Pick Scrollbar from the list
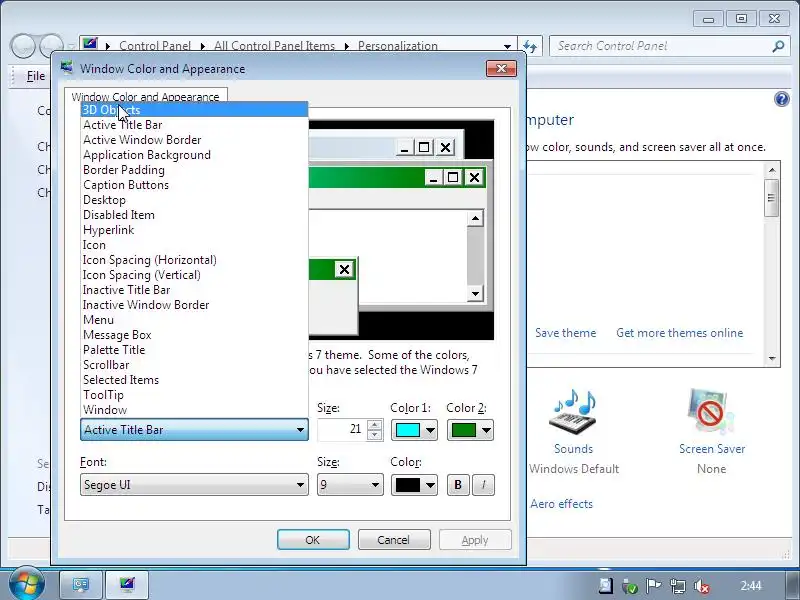800x600 pixels. 194,365
